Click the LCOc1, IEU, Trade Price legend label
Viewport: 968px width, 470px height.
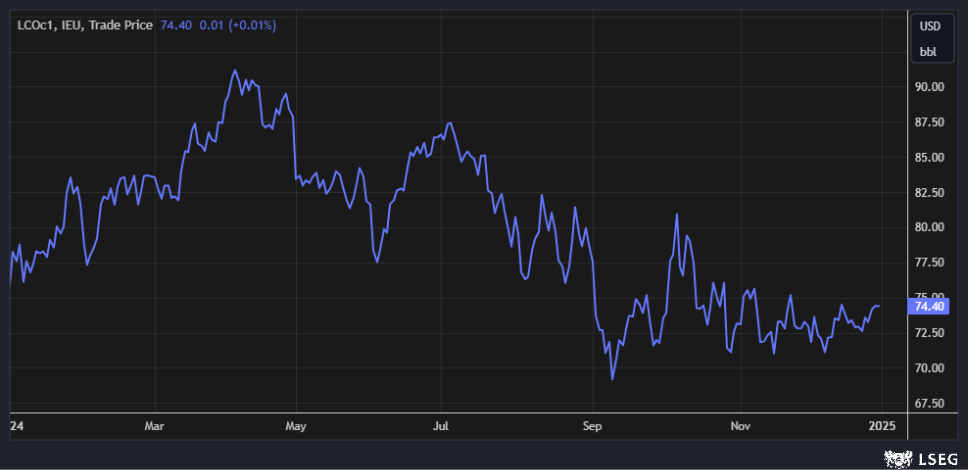[x=85, y=26]
